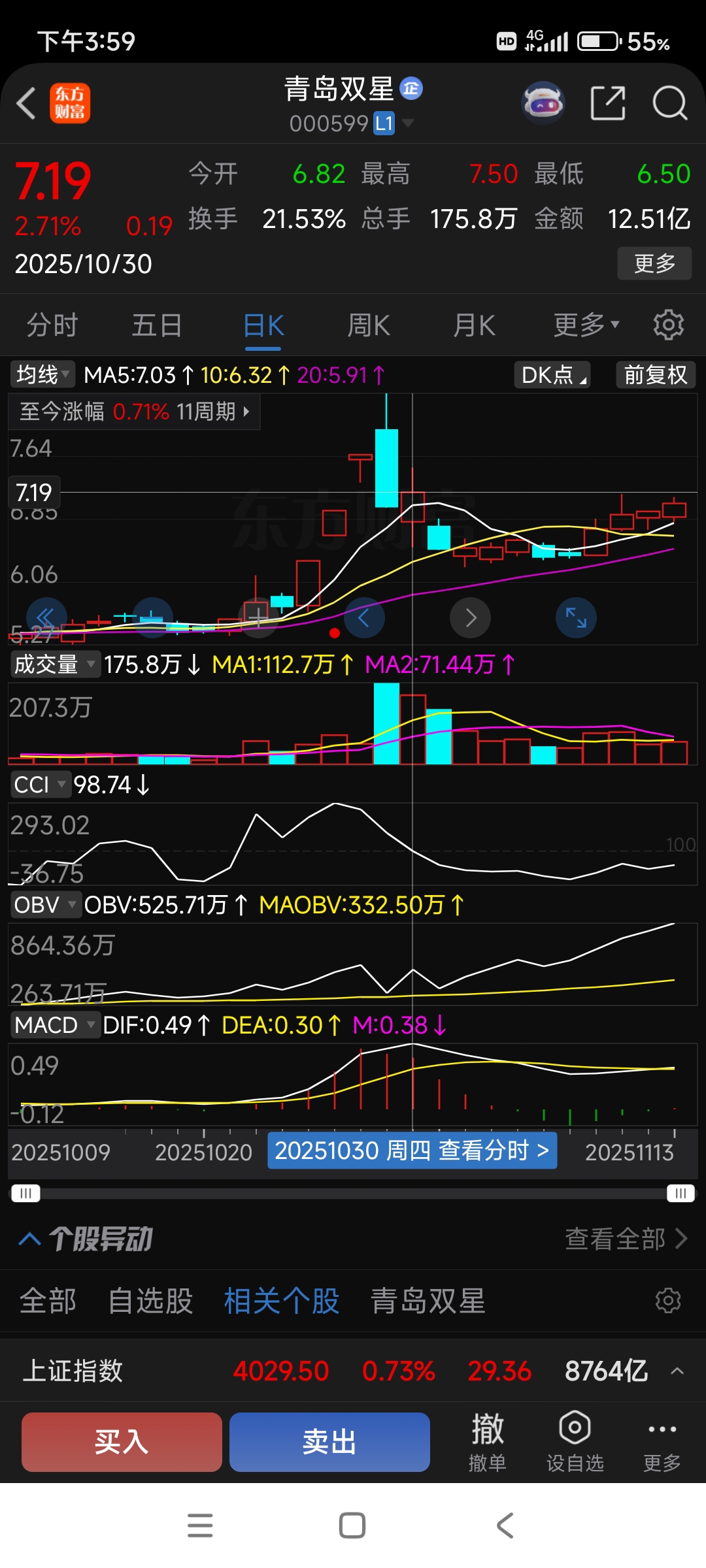The width and height of the screenshot is (706, 1568).
Task: Expand 更多 chart periods dropdown
Action: 586,325
